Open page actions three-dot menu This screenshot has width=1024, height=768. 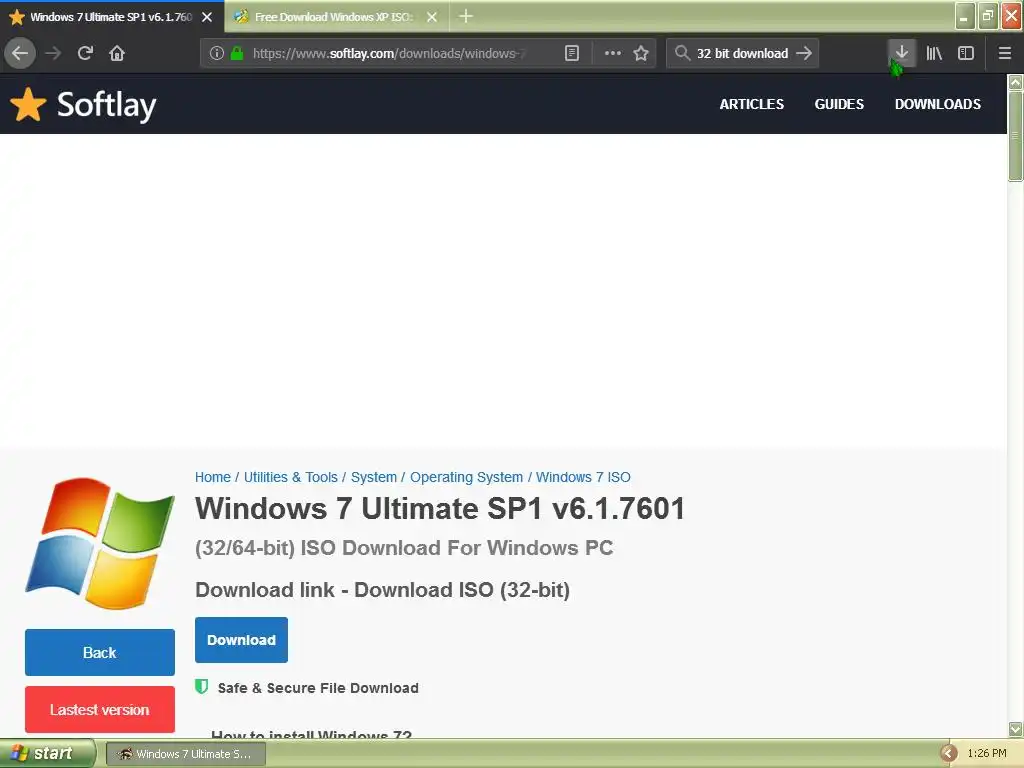pos(613,53)
